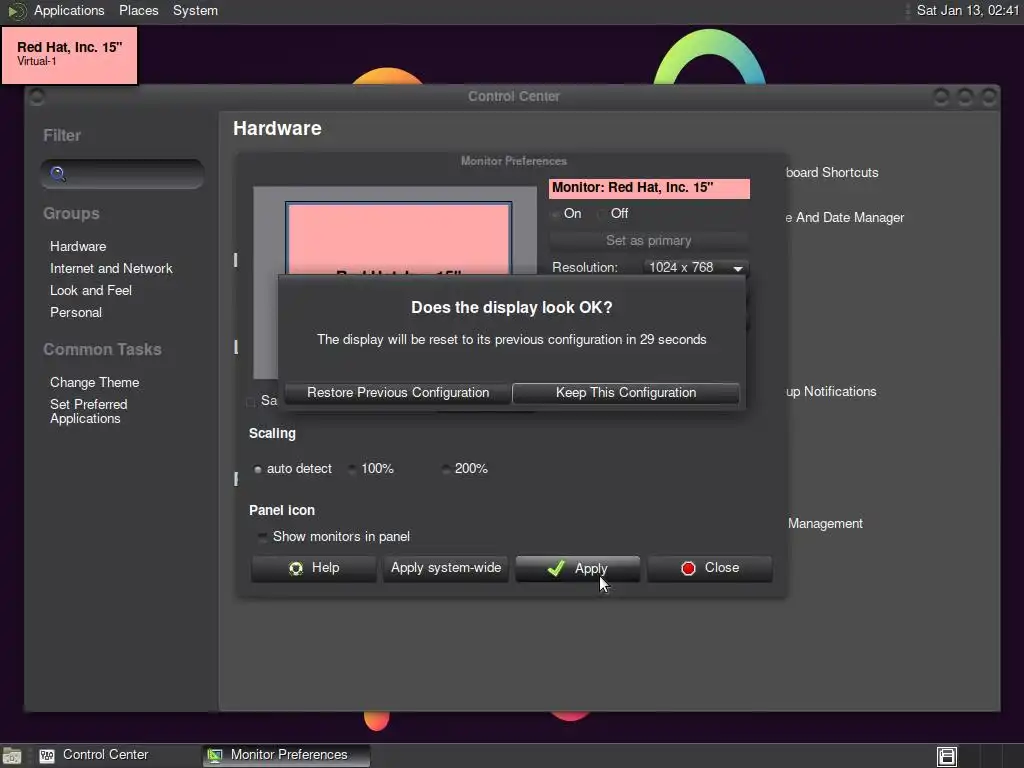Toggle Show monitors in panel checkbox
Screen dimensions: 1024x768
click(x=262, y=537)
